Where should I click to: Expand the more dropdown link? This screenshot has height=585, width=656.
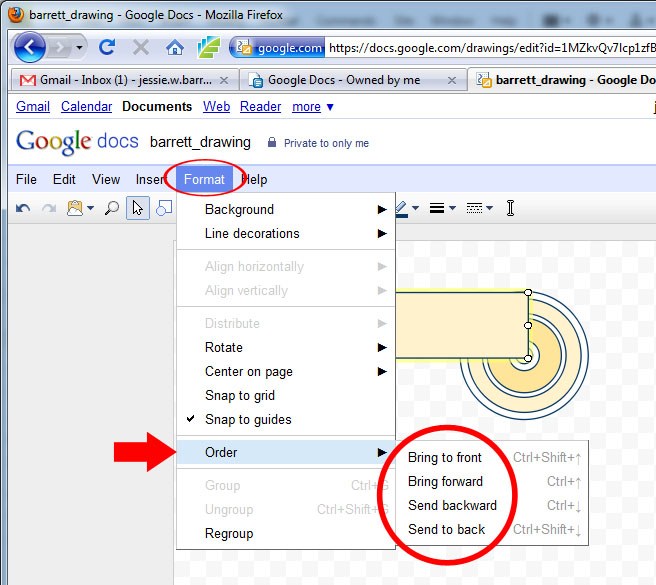(313, 107)
